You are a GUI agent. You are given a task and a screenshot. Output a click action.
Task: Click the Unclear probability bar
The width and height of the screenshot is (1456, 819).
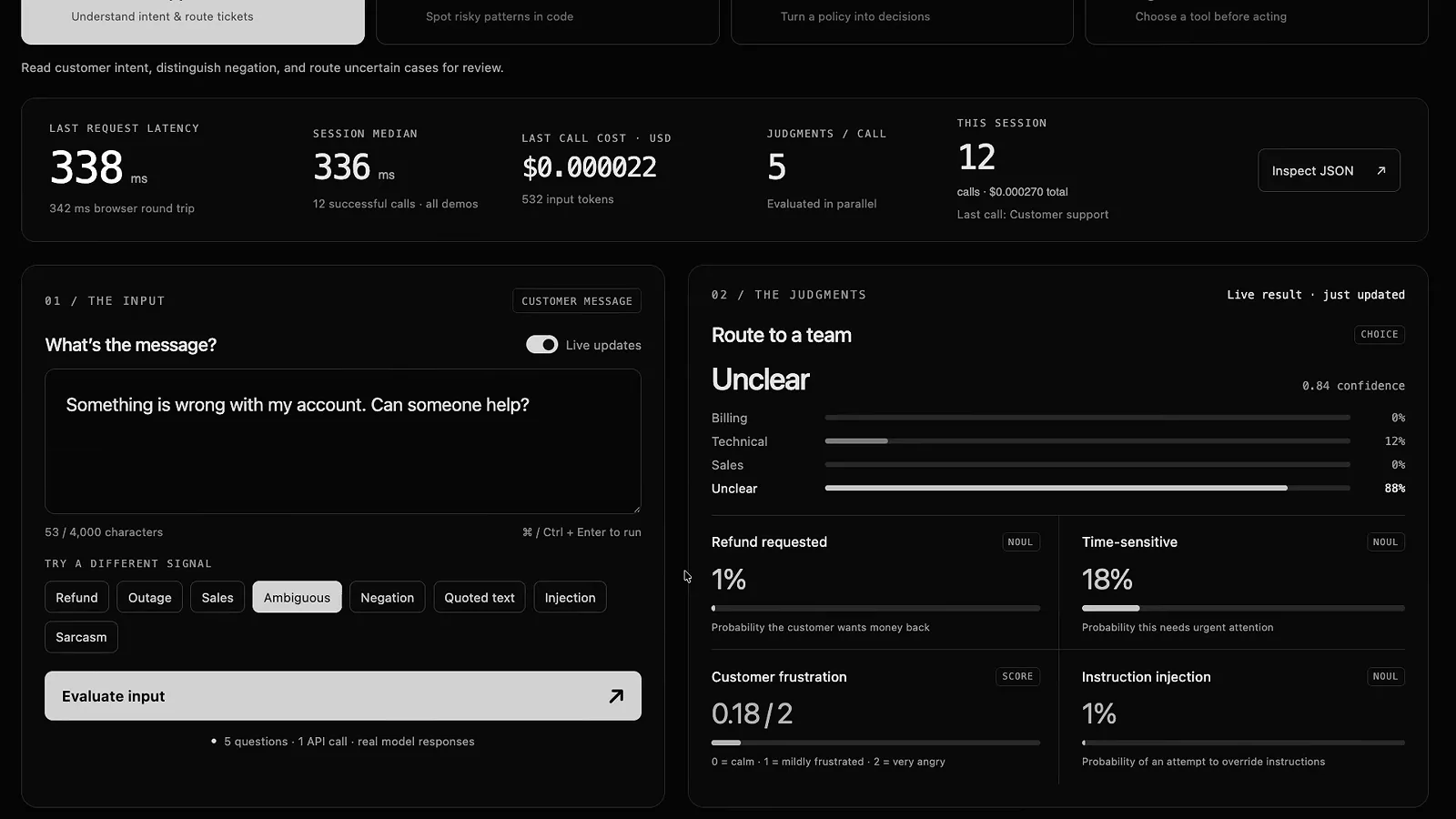(x=1087, y=489)
